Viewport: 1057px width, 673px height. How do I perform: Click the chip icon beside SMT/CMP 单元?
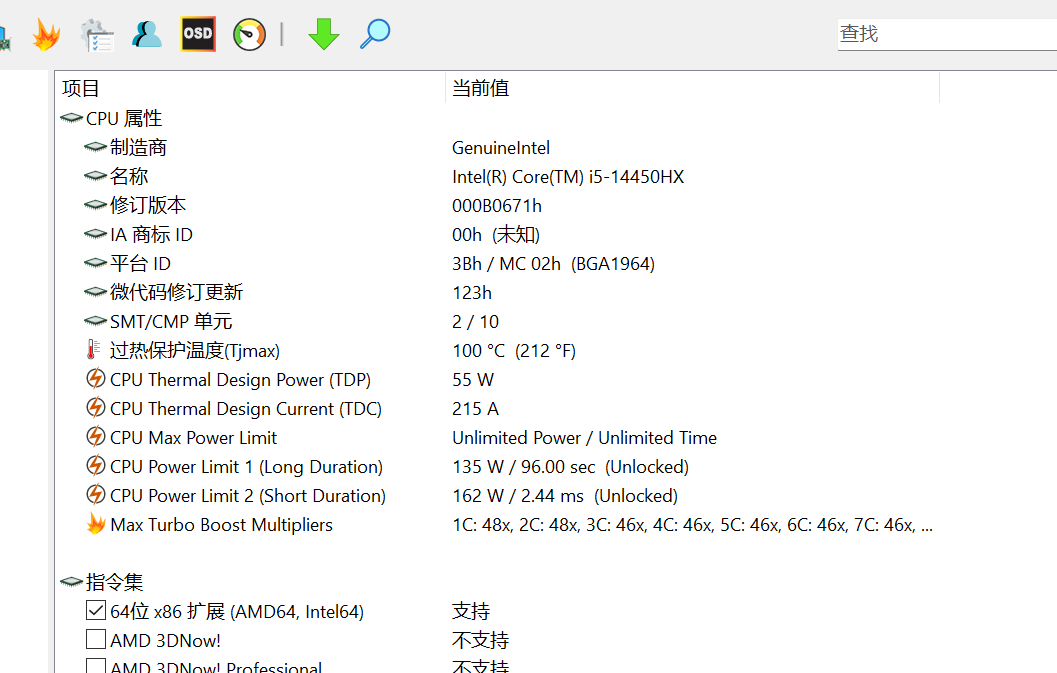tap(95, 321)
